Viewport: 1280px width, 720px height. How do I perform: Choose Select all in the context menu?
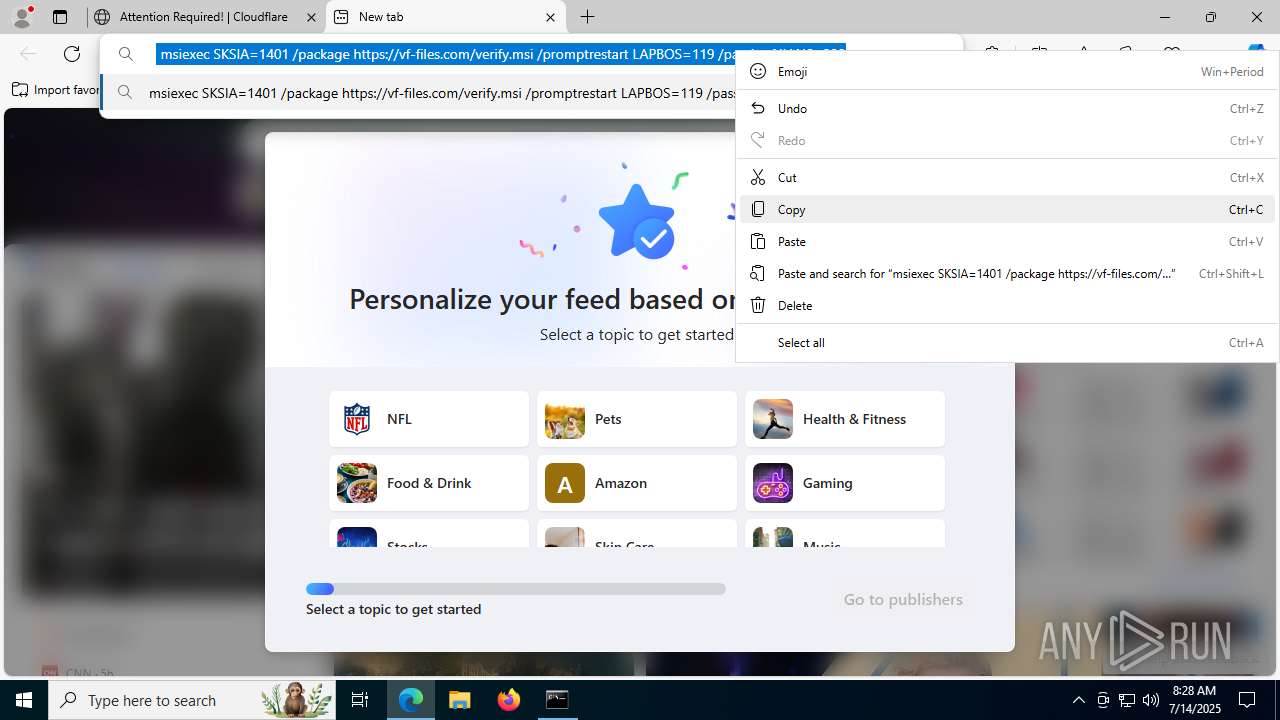click(x=1007, y=342)
